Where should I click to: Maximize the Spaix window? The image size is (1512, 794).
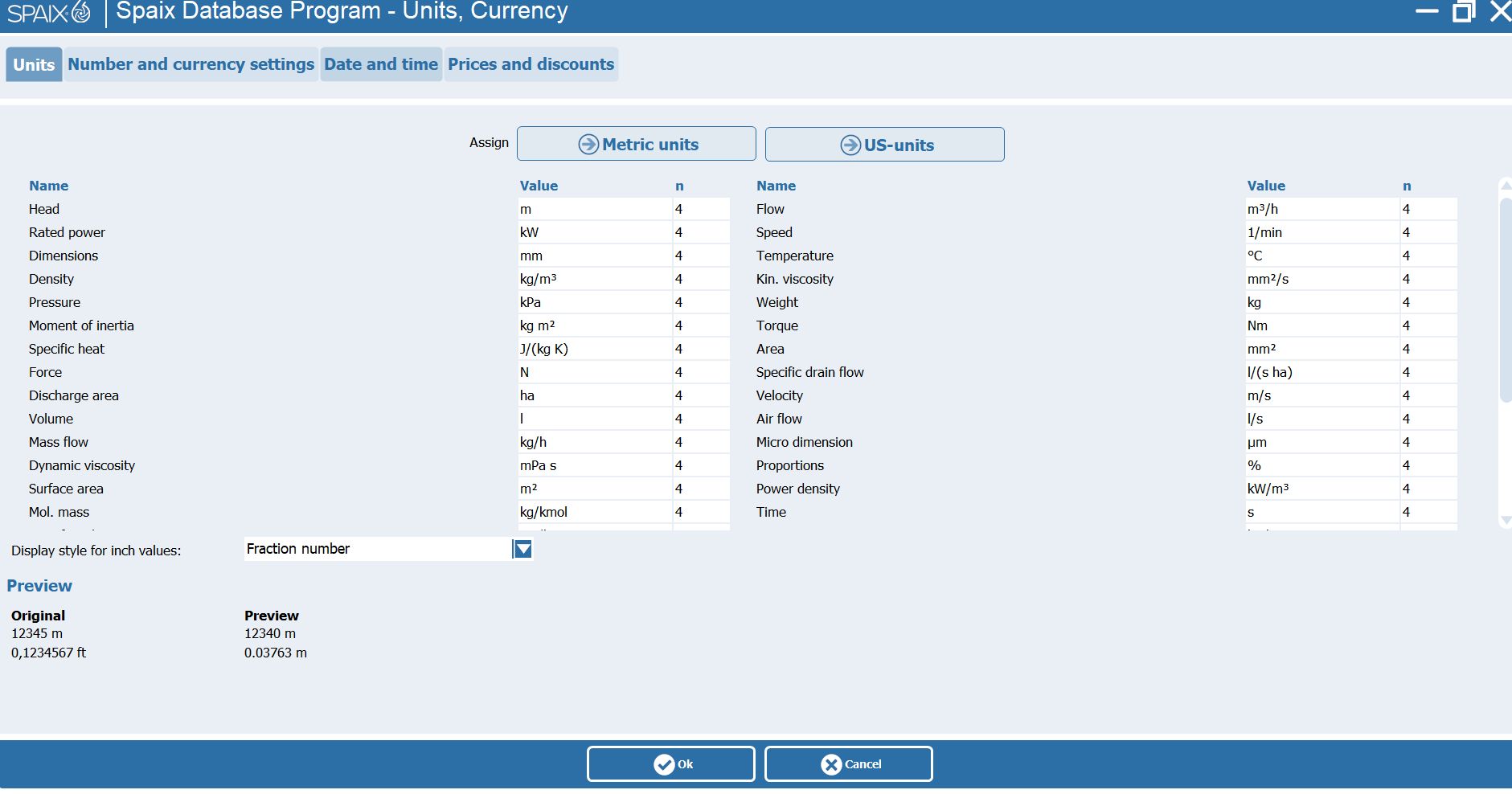(x=1463, y=11)
